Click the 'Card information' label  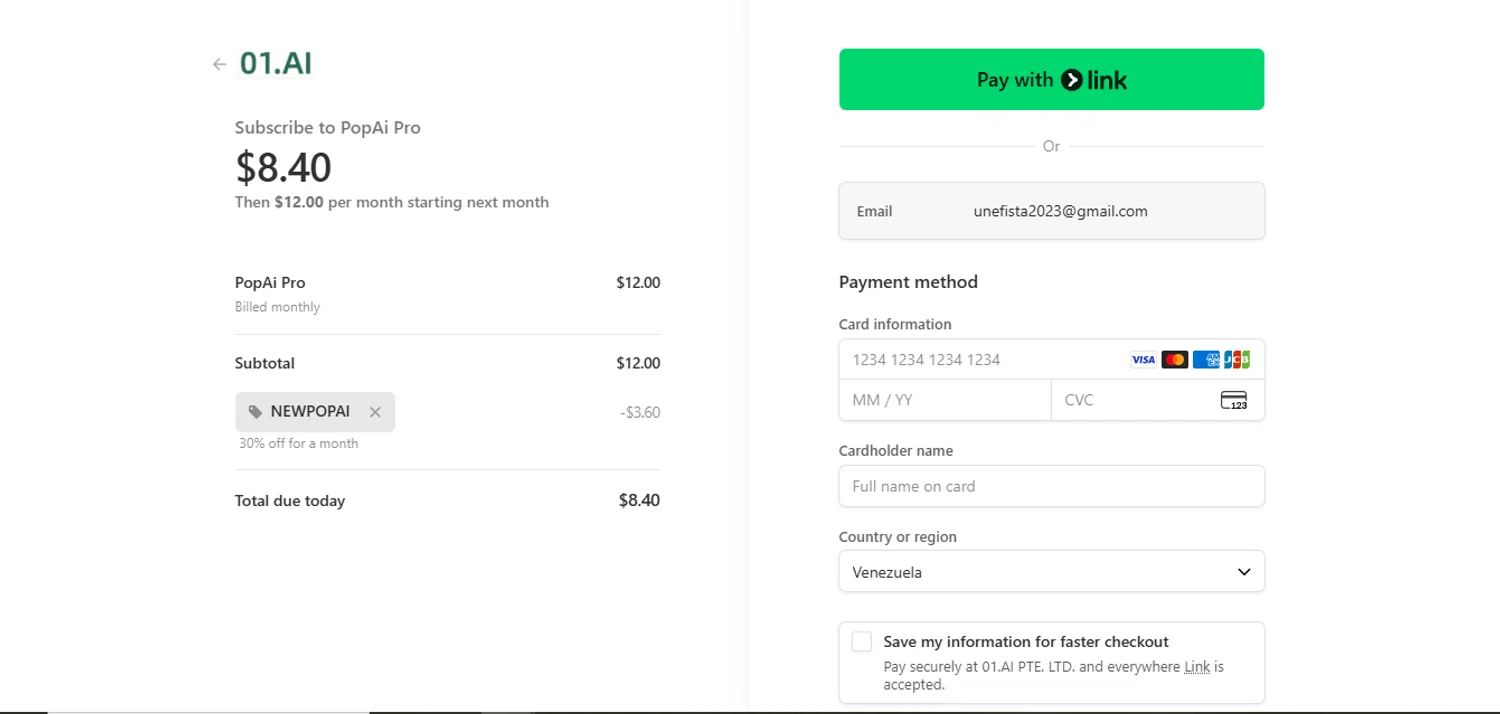tap(895, 324)
